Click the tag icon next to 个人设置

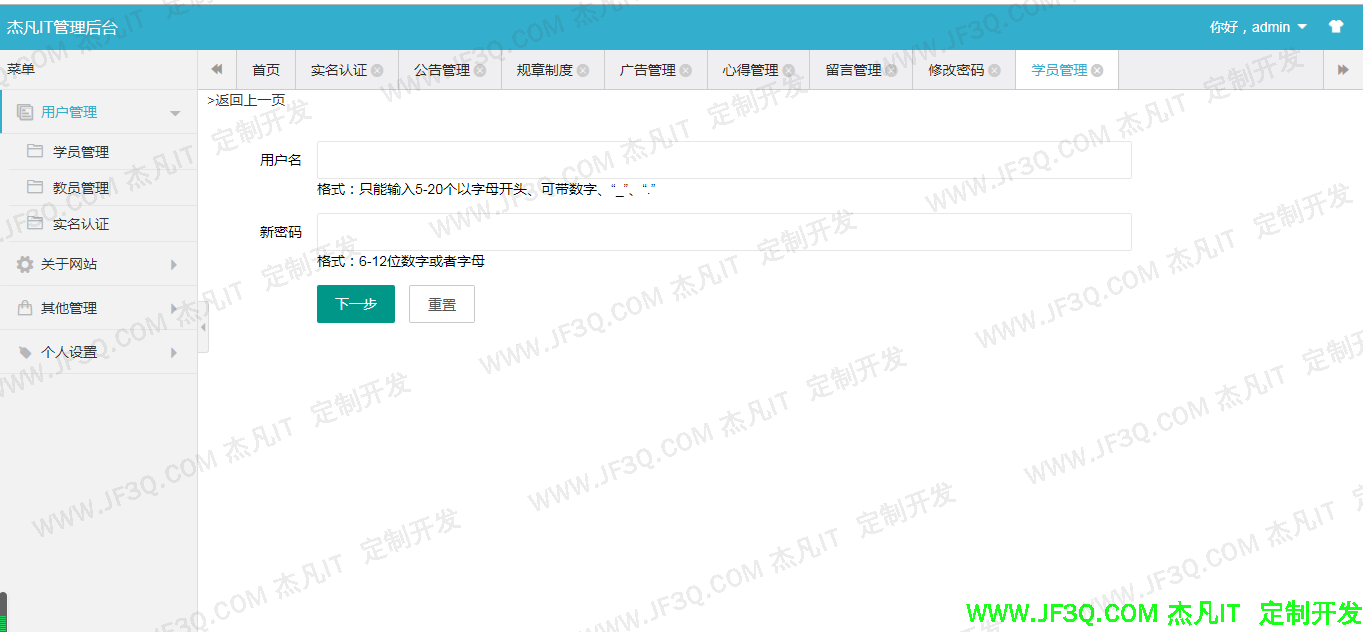23,352
